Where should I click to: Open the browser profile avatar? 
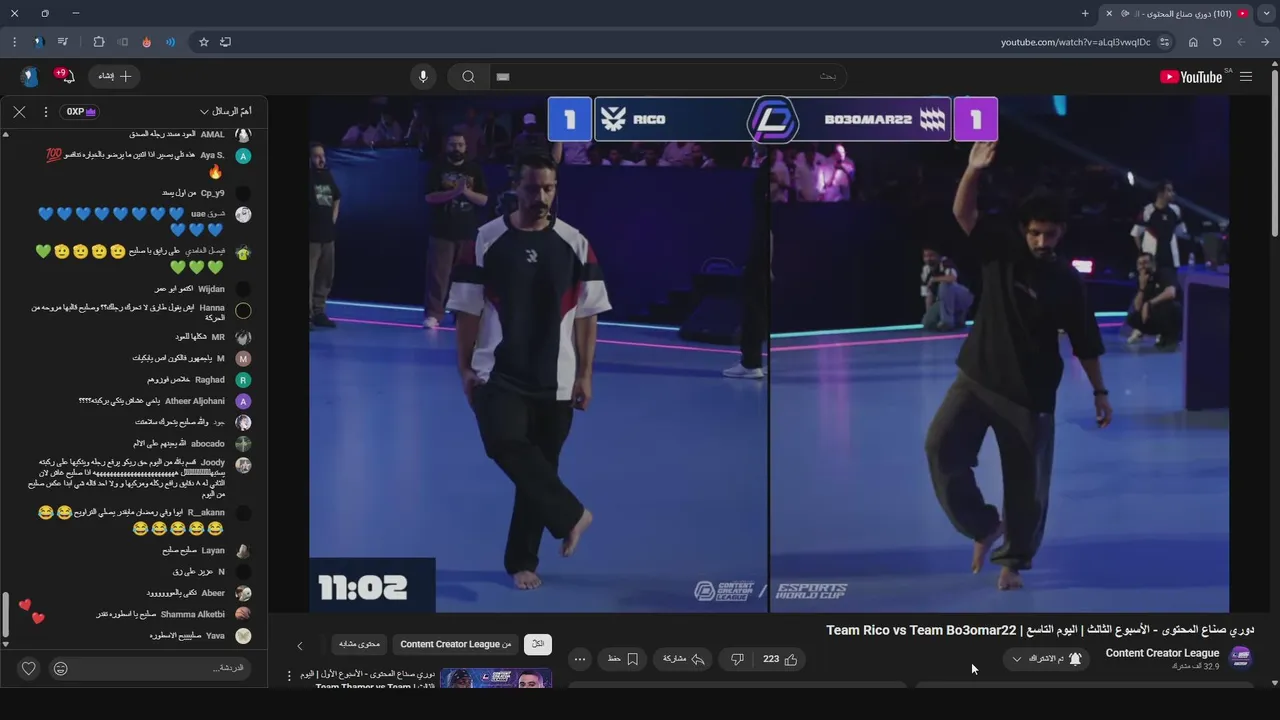(x=39, y=42)
